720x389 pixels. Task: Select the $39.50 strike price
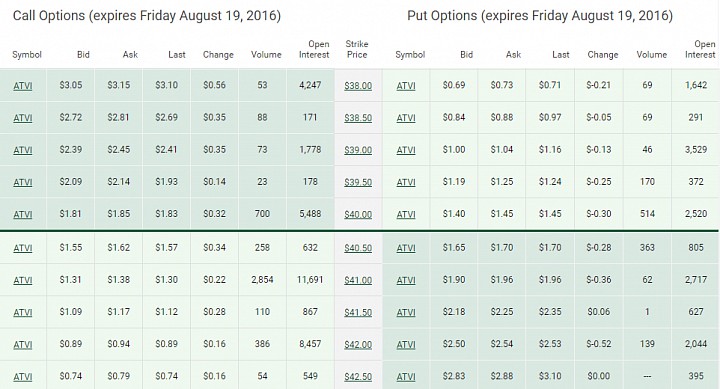(x=358, y=182)
